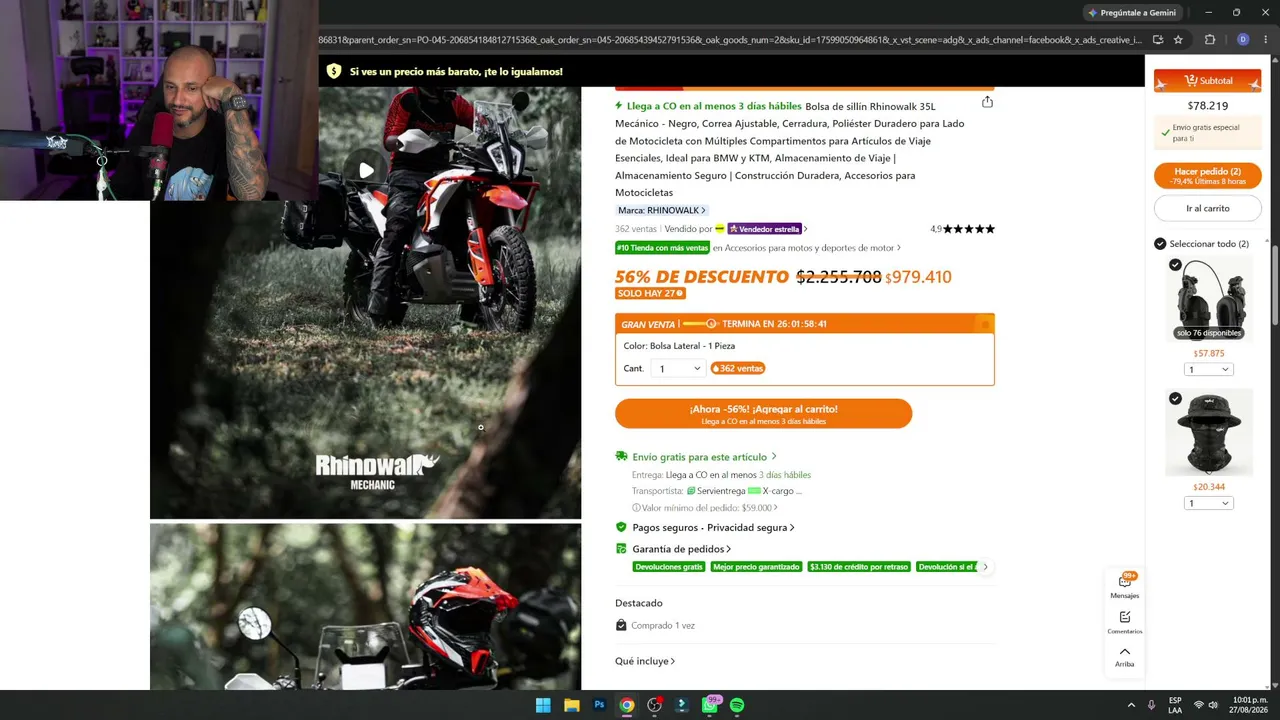
Task: Click the shield icon in price-match banner
Action: click(x=334, y=71)
